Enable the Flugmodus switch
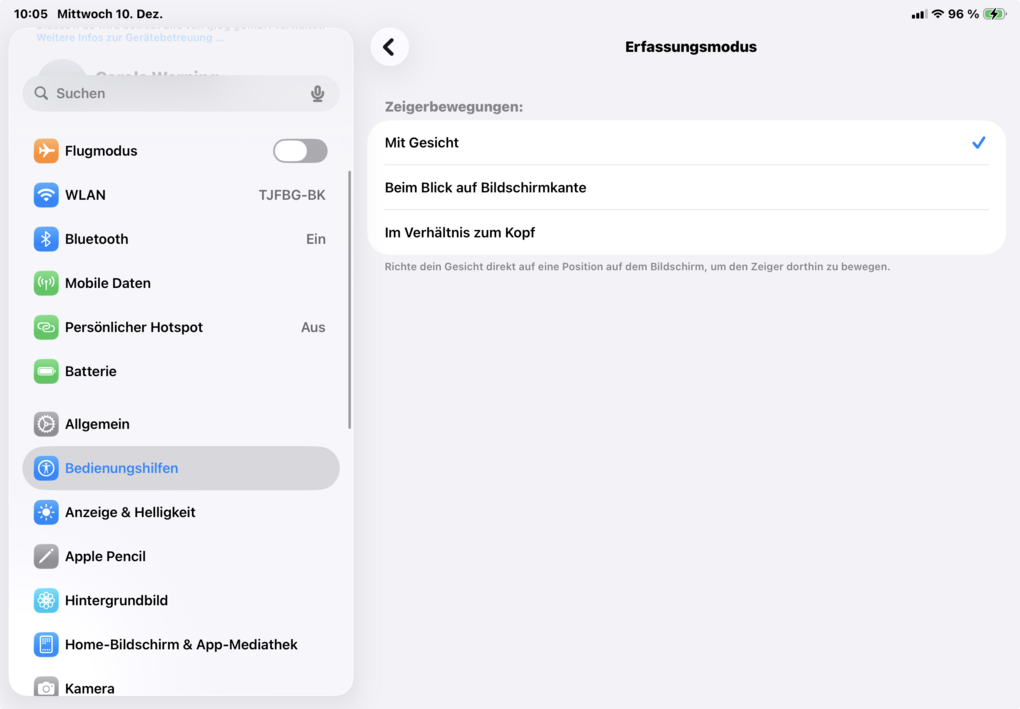Viewport: 1020px width, 709px height. pyautogui.click(x=300, y=151)
